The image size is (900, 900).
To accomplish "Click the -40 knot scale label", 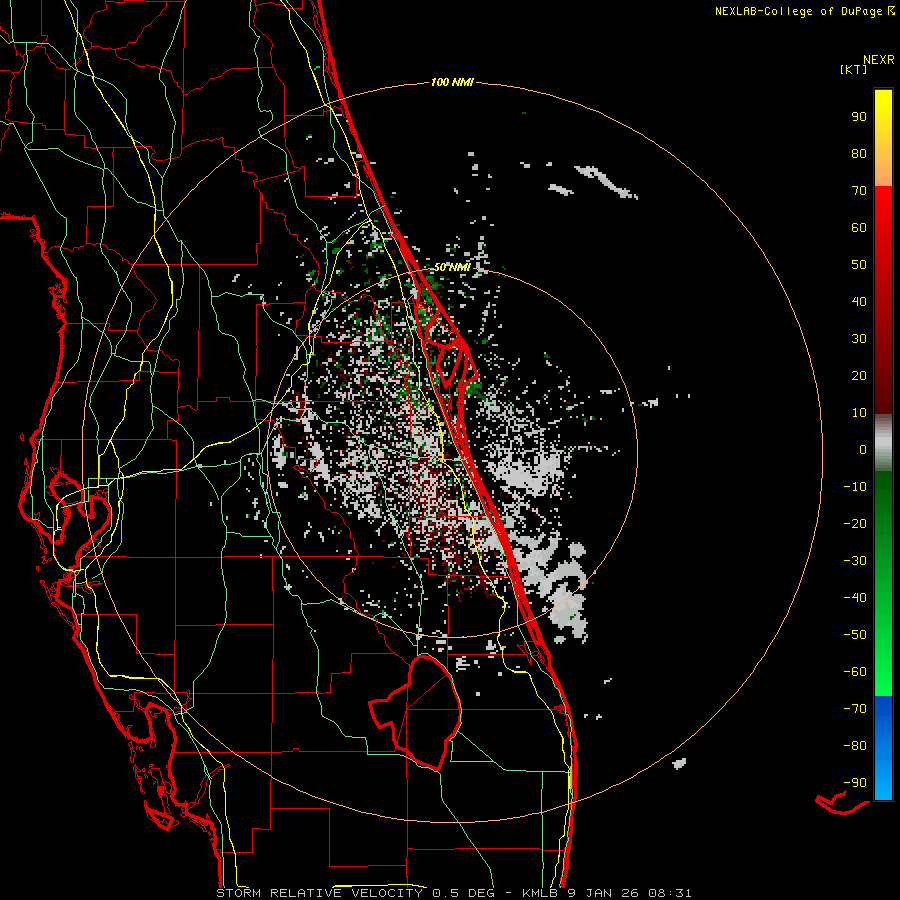I will click(x=855, y=598).
